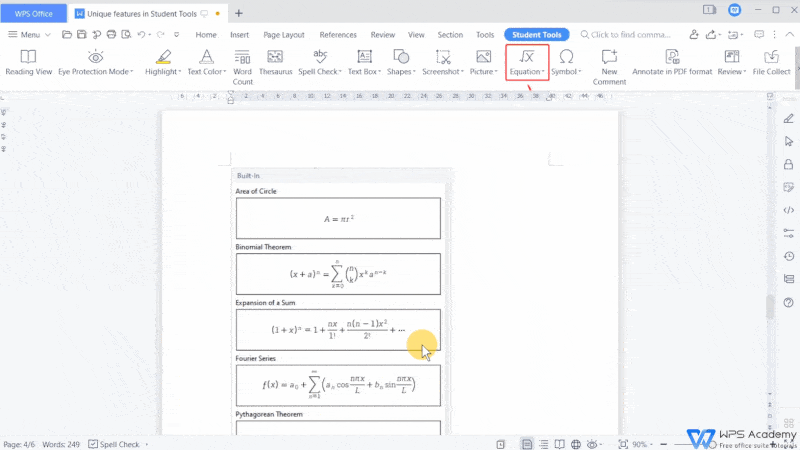
Task: Choose Annotate in PDF format
Action: click(x=672, y=62)
